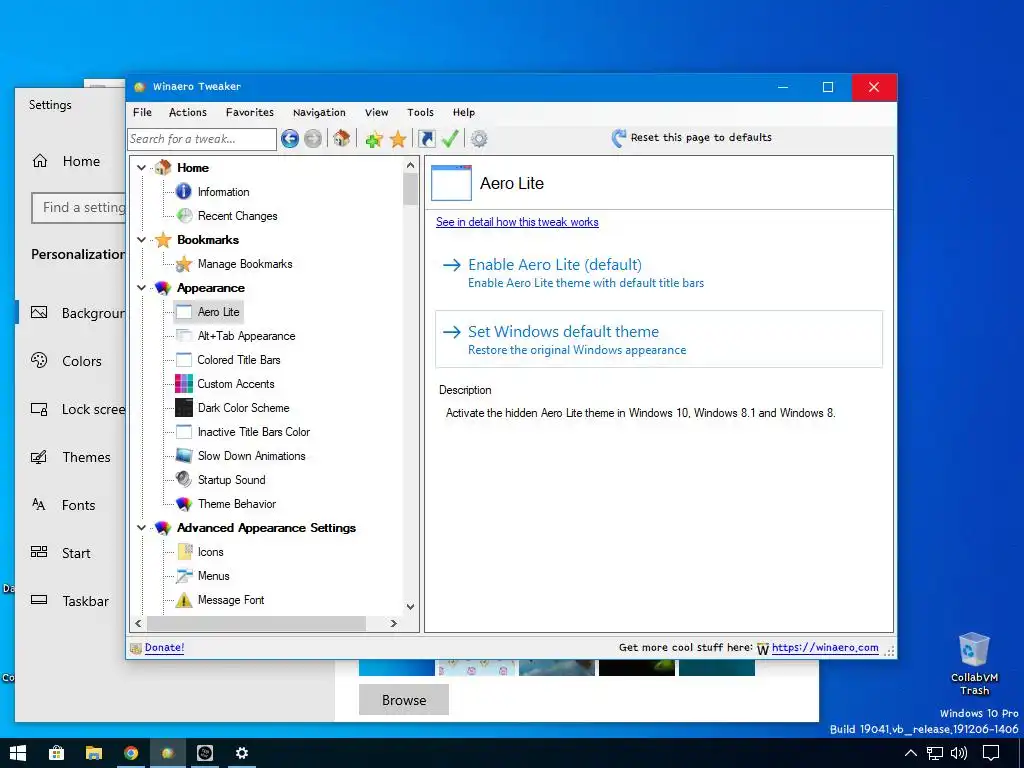
Task: Click the Slow Down Animations icon
Action: 184,455
